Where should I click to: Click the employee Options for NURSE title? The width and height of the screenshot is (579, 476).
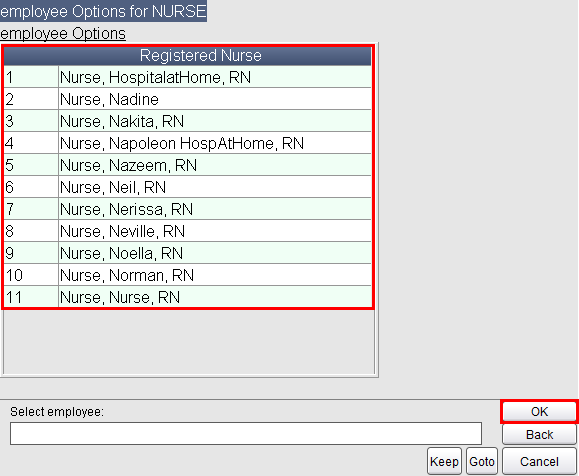coord(103,11)
